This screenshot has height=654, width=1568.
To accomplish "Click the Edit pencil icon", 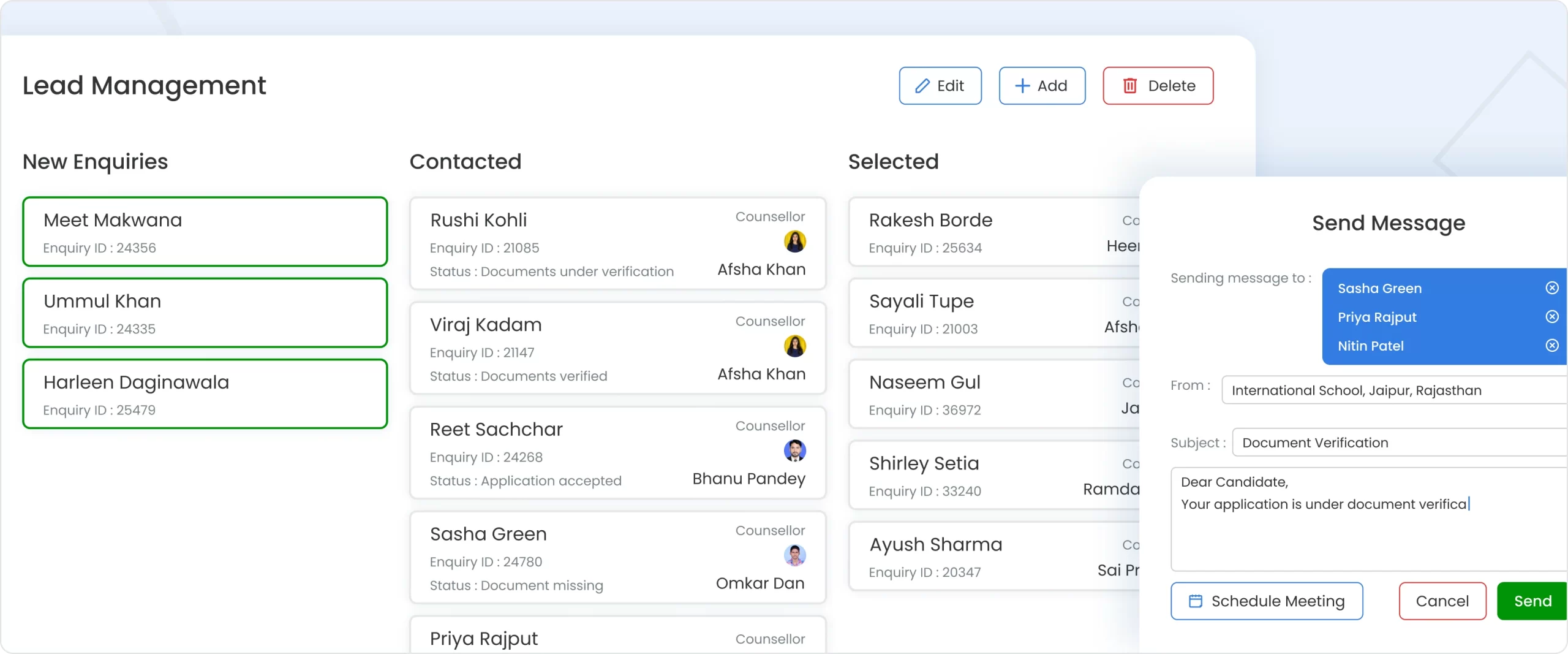I will click(922, 86).
